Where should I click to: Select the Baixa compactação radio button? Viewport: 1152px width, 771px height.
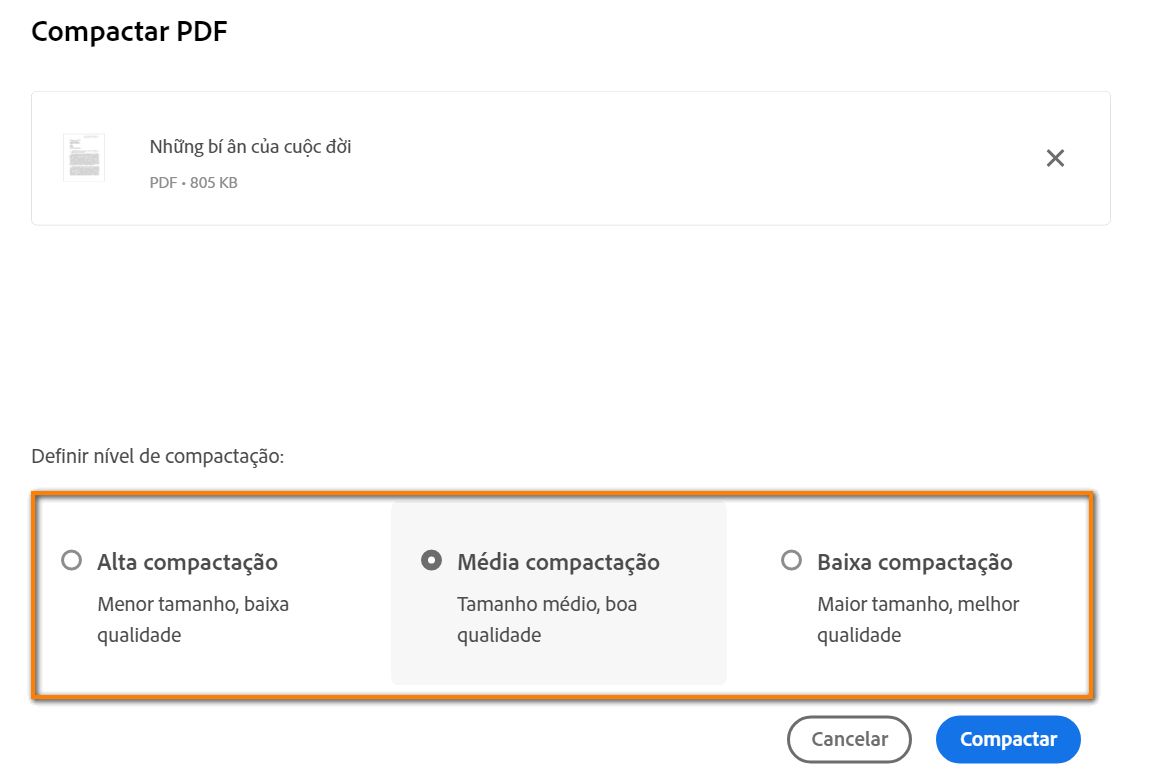point(791,561)
